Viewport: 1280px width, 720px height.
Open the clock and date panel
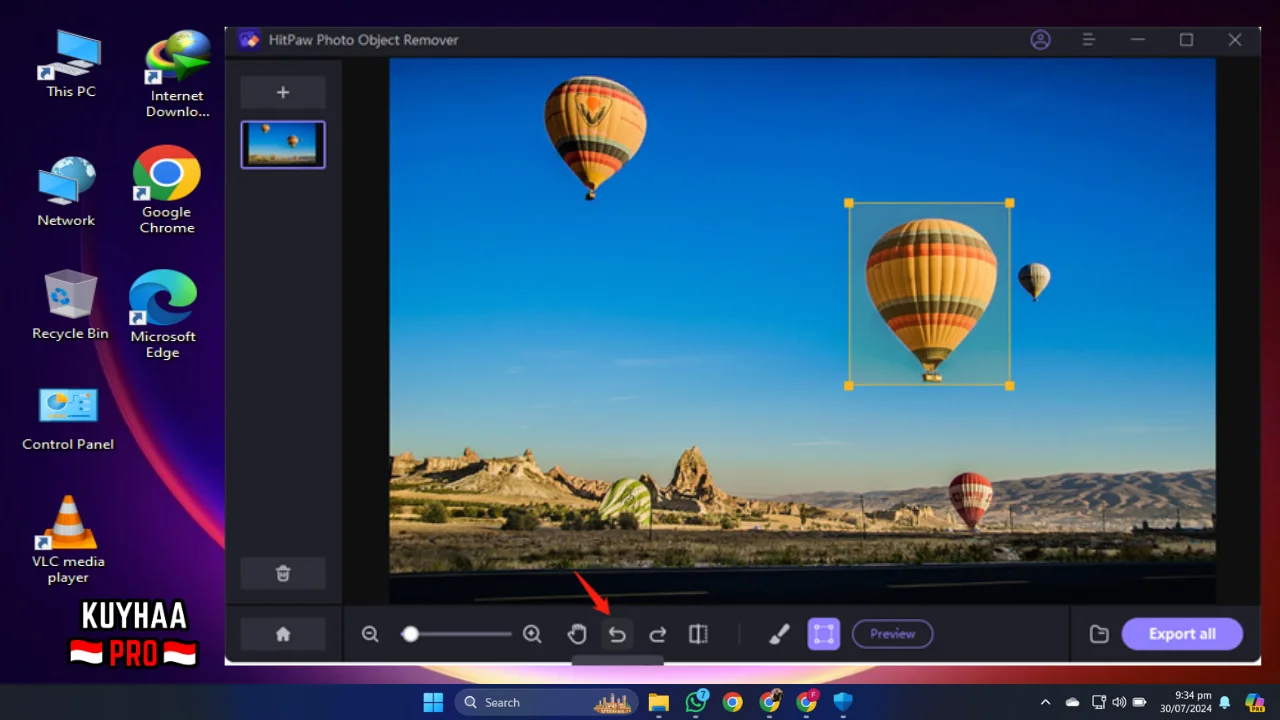coord(1186,702)
